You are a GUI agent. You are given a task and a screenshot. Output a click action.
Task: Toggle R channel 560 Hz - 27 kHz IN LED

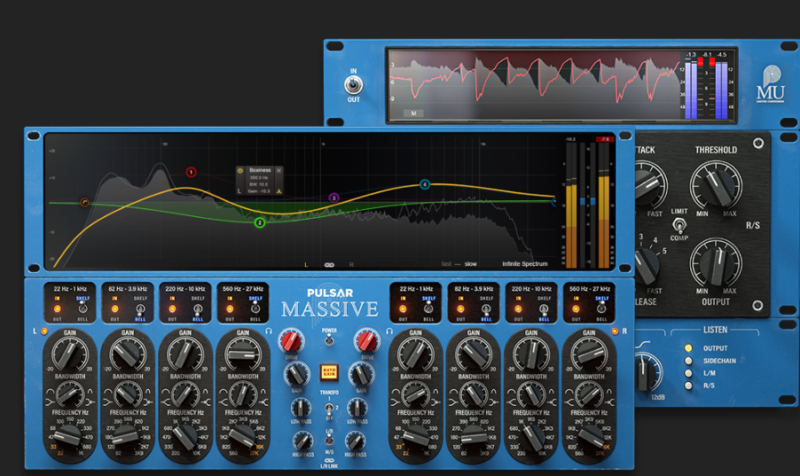click(576, 309)
